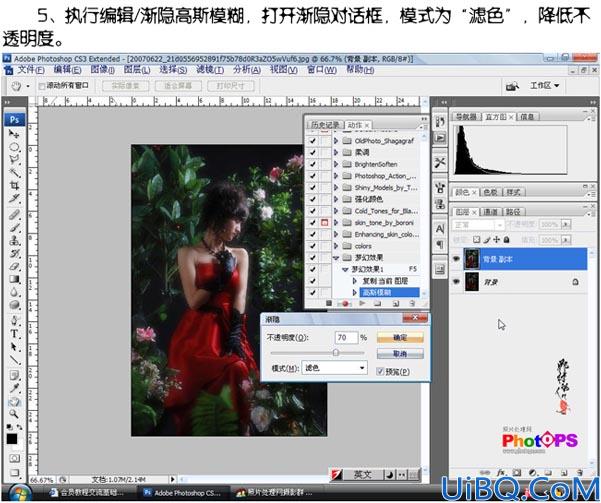601x503 pixels.
Task: Open the Tool Presets crossed-tools dock icon
Action: pyautogui.click(x=440, y=163)
